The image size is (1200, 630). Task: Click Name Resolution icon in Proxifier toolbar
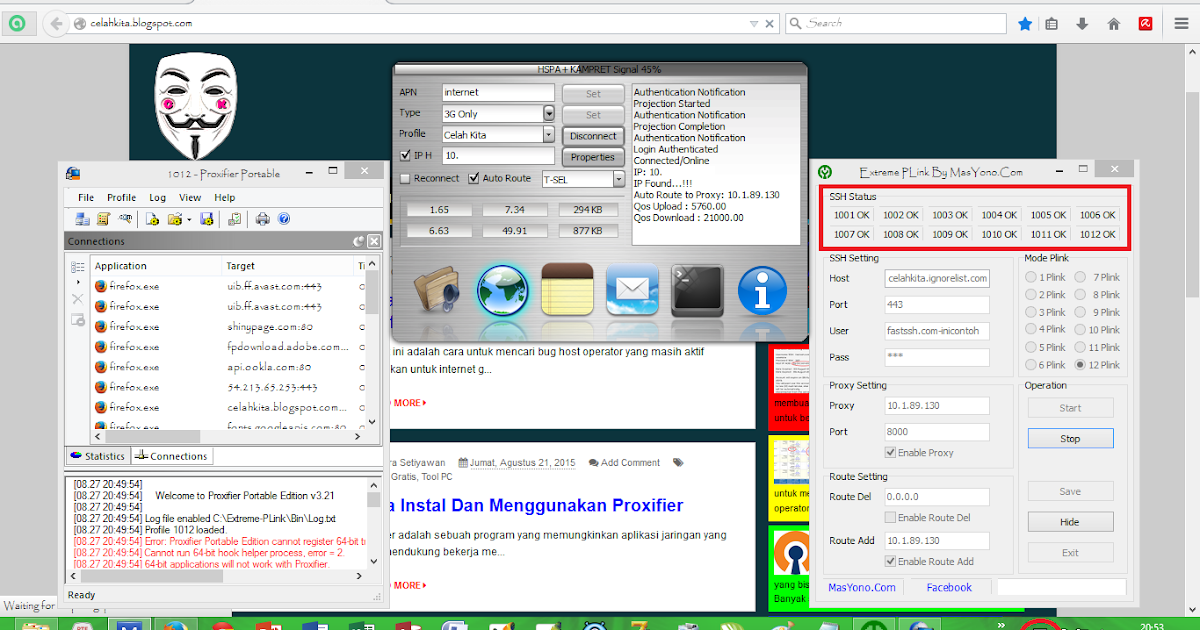click(x=125, y=219)
